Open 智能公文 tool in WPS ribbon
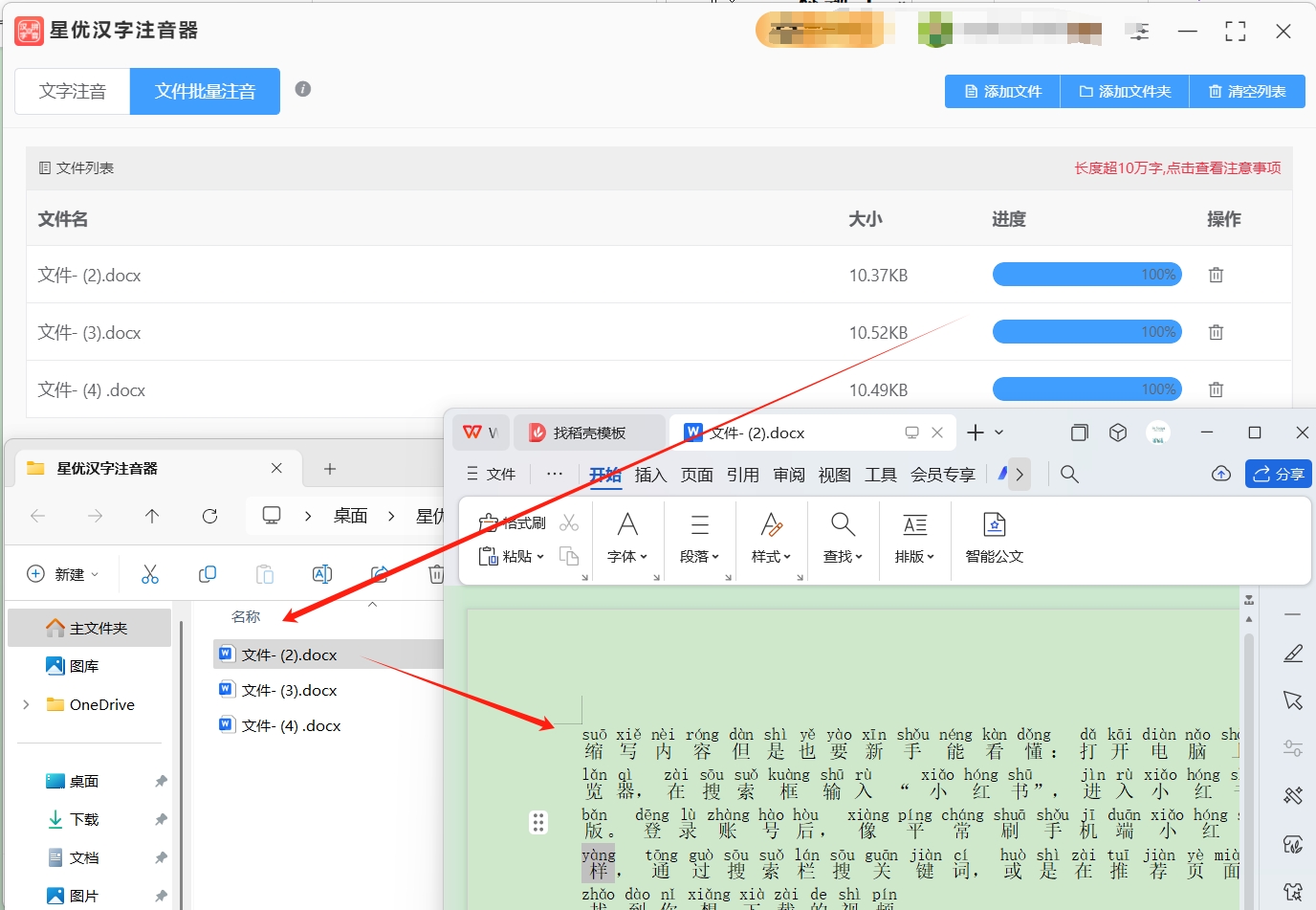This screenshot has height=910, width=1316. [995, 538]
